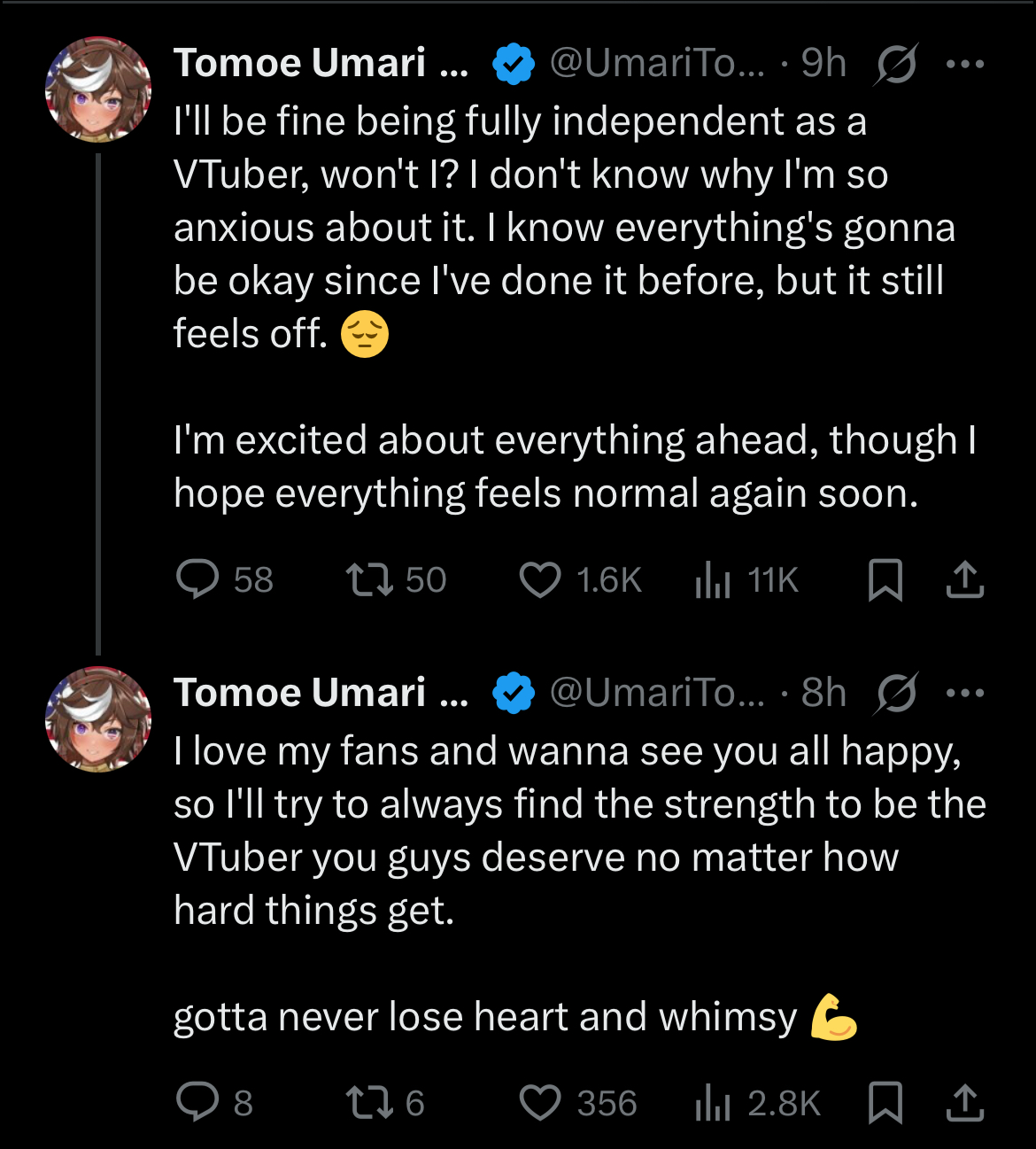Bookmark the first tweet
Viewport: 1036px width, 1149px height.
[885, 579]
